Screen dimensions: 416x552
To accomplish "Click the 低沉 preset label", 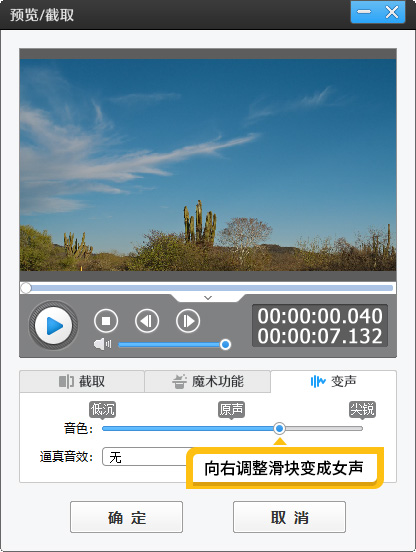I will pyautogui.click(x=102, y=409).
